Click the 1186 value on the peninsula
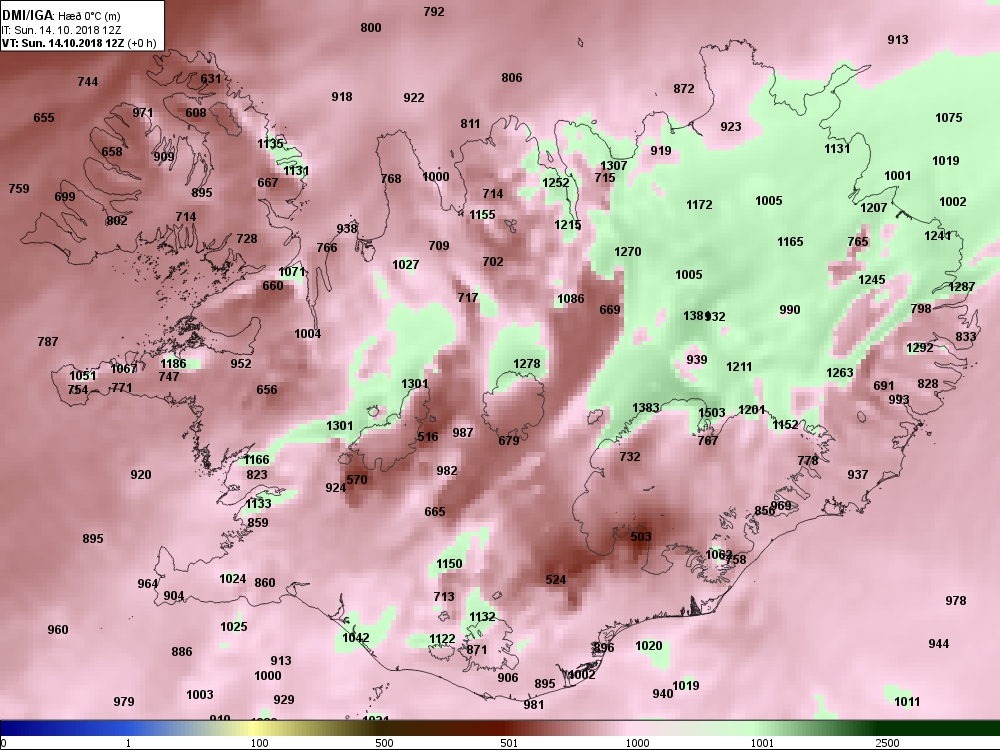 pyautogui.click(x=173, y=364)
